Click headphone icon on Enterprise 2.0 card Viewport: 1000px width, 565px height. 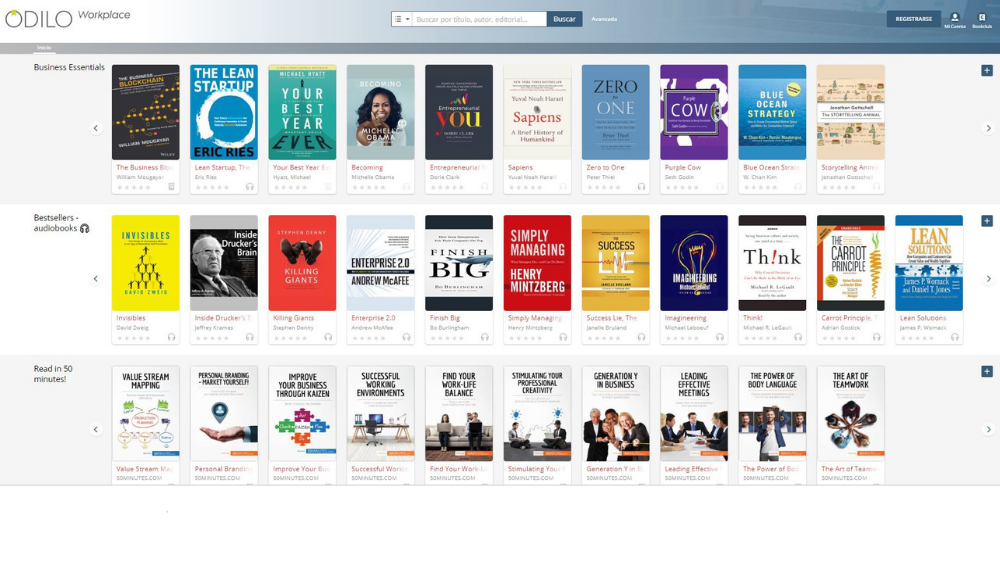pos(406,337)
